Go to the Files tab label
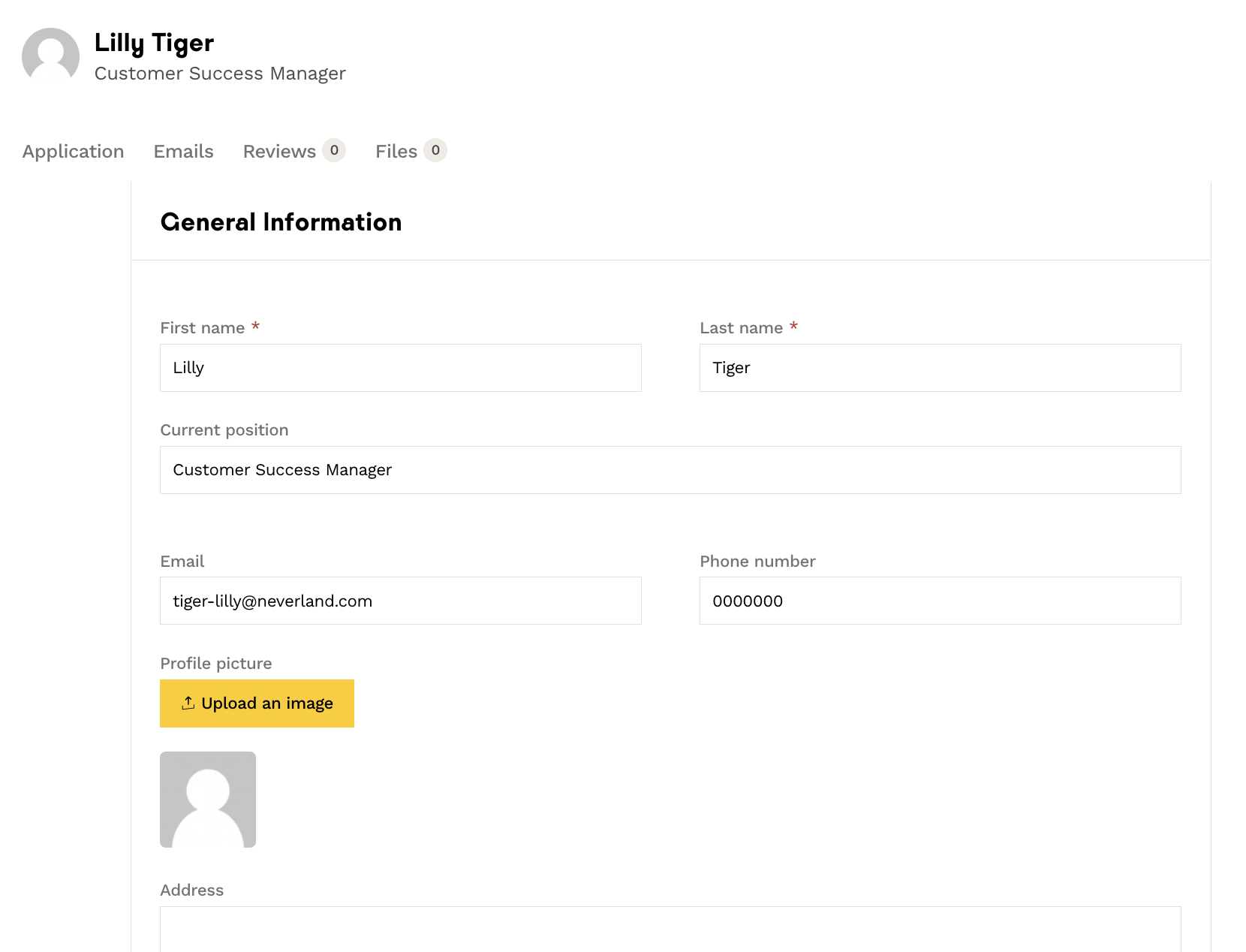The width and height of the screenshot is (1246, 952). click(x=396, y=152)
